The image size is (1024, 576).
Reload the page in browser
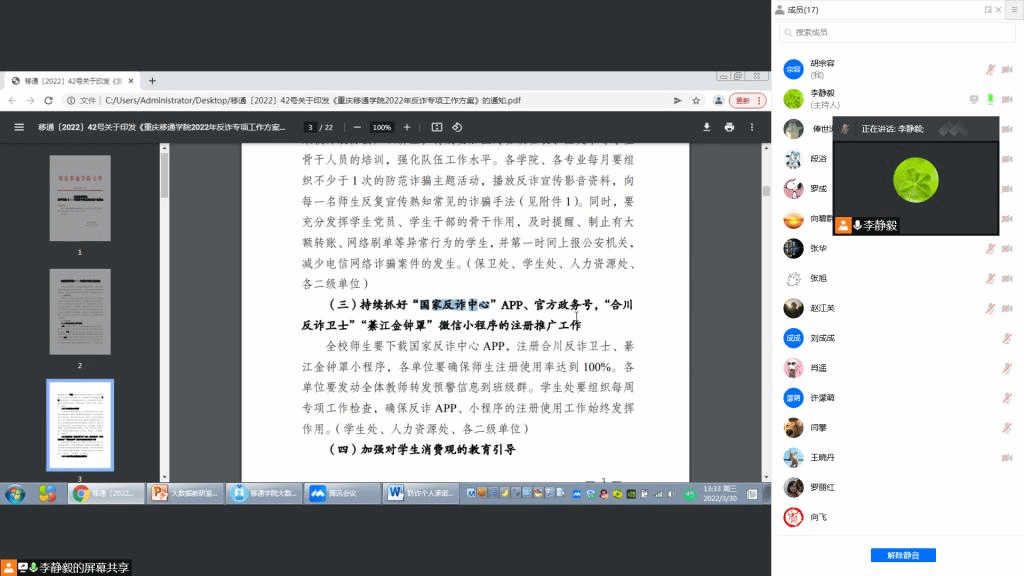48,101
